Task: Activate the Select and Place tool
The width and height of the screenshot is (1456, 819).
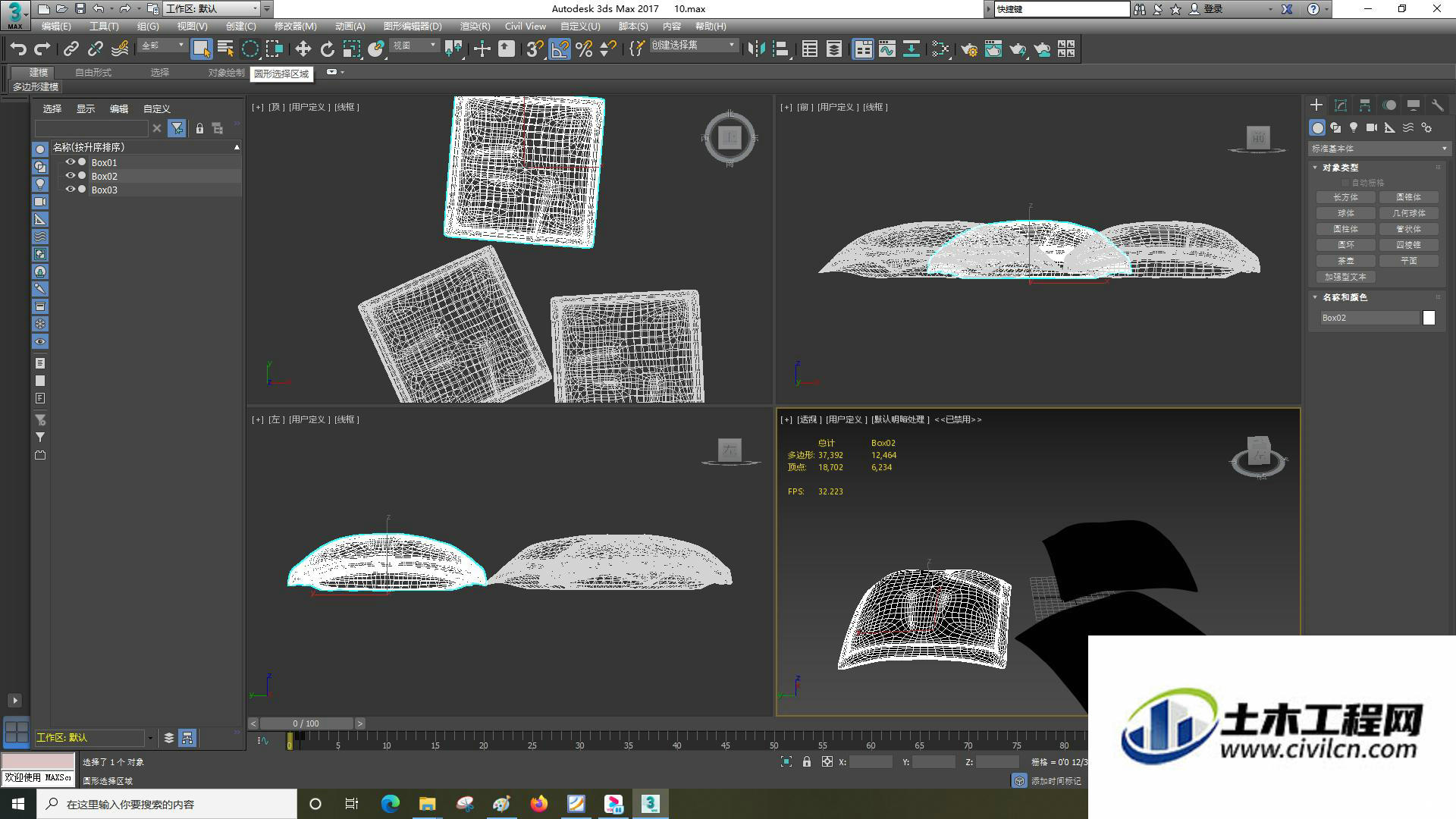Action: click(375, 49)
